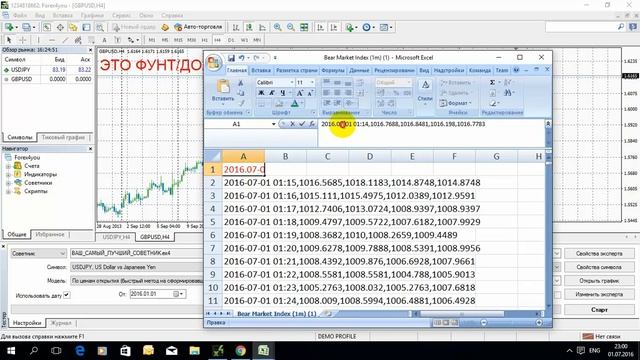Open Insert Function fx button
The height and width of the screenshot is (360, 640).
click(311, 124)
